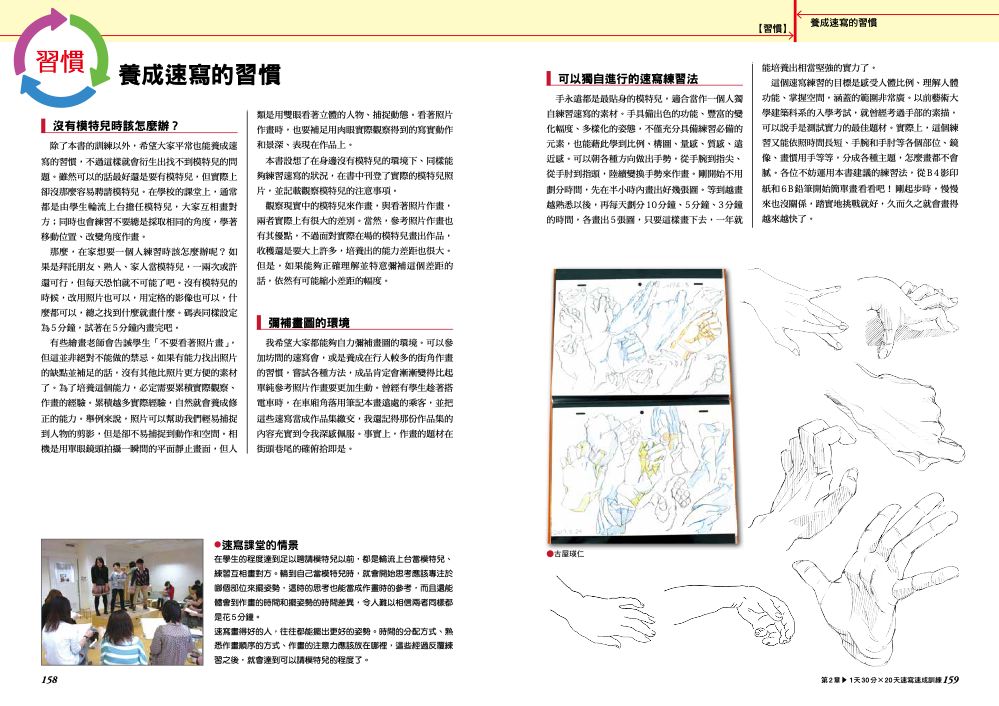This screenshot has width=999, height=706.
Task: Click the 速寫課堂的情景 caption title
Action: tap(260, 545)
